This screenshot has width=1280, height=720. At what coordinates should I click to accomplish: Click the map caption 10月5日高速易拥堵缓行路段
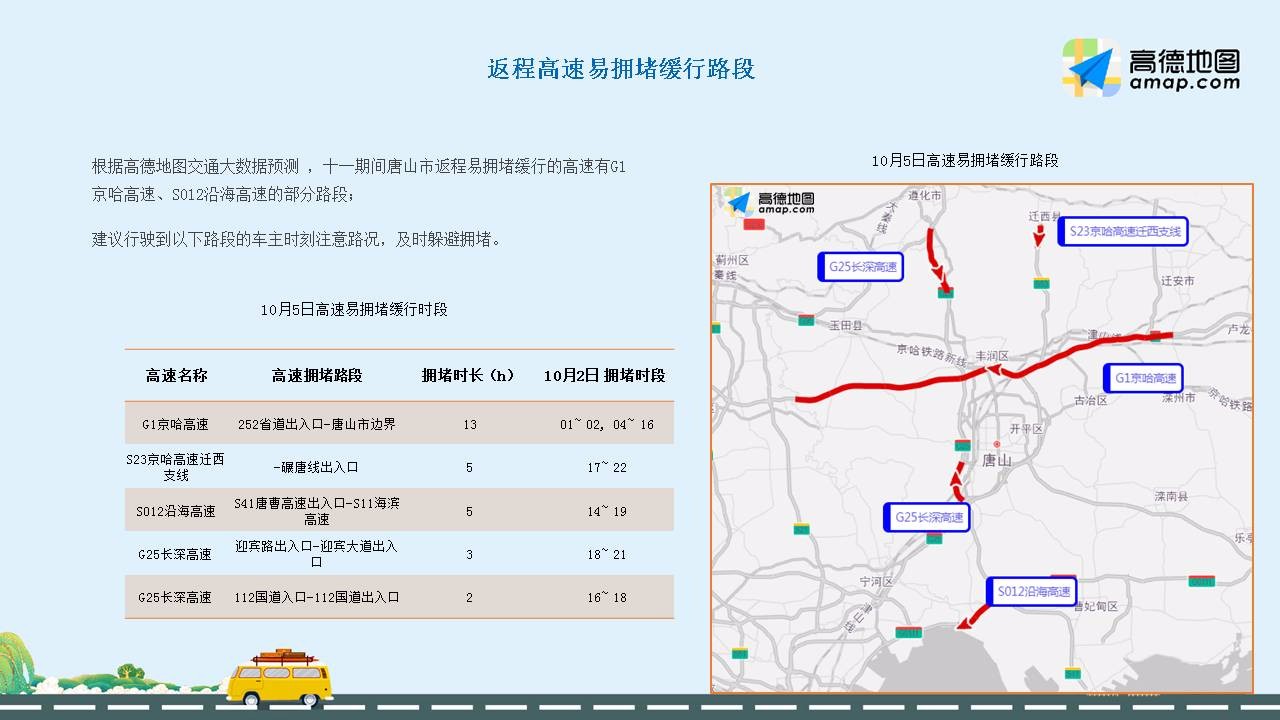click(x=964, y=160)
